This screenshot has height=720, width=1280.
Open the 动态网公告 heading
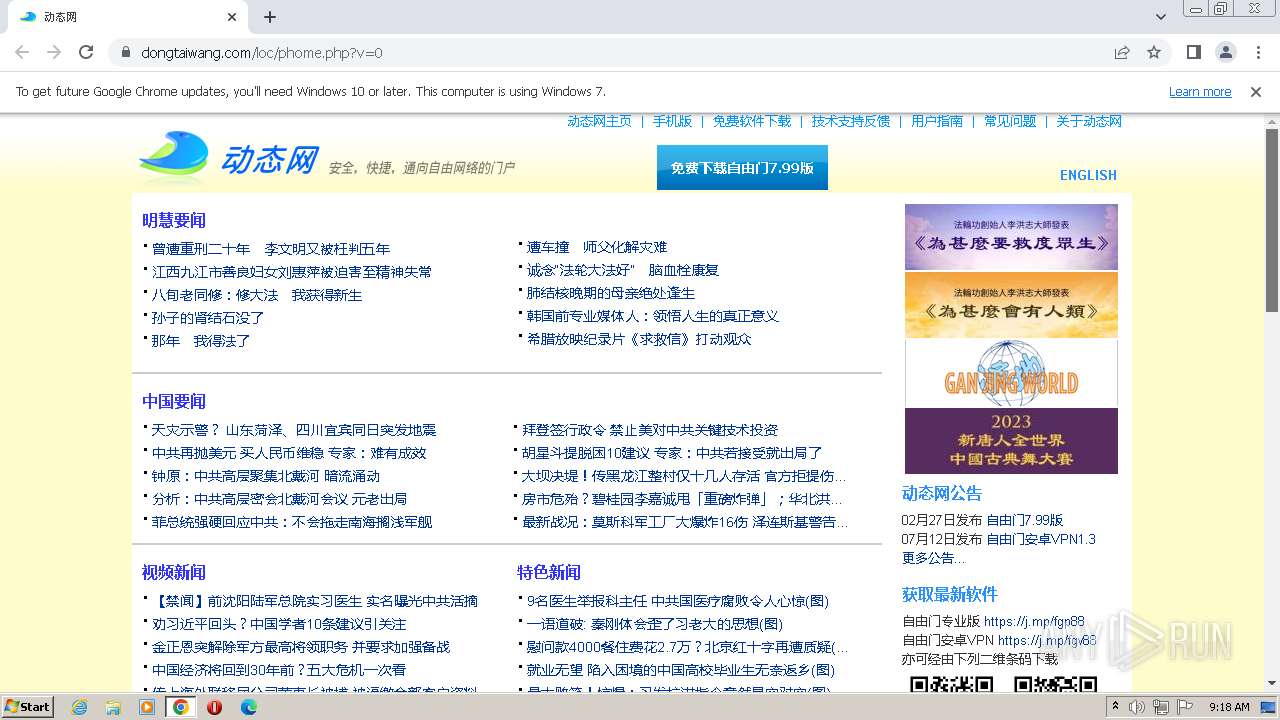pyautogui.click(x=942, y=493)
